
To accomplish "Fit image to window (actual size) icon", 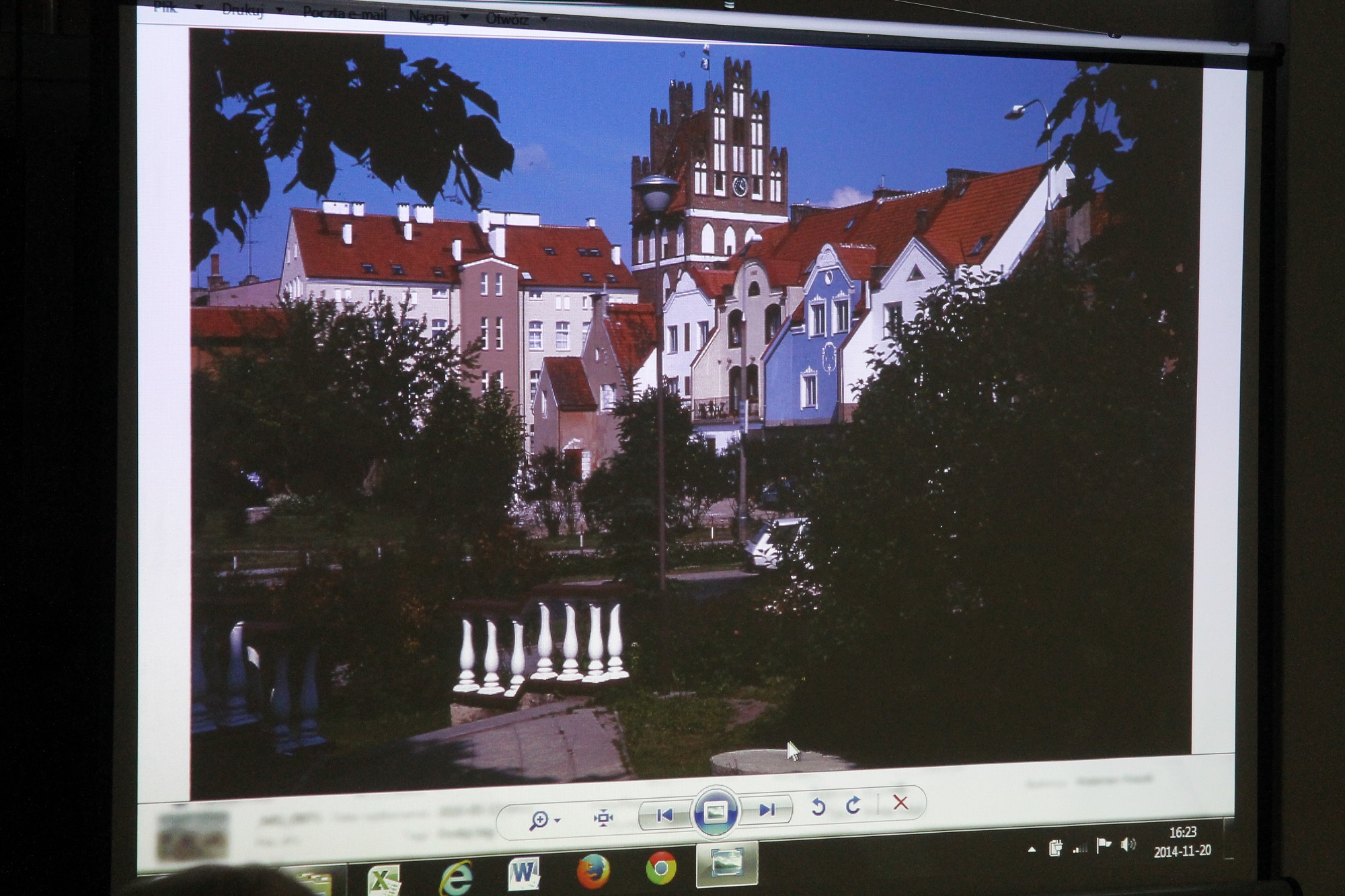I will [x=603, y=817].
